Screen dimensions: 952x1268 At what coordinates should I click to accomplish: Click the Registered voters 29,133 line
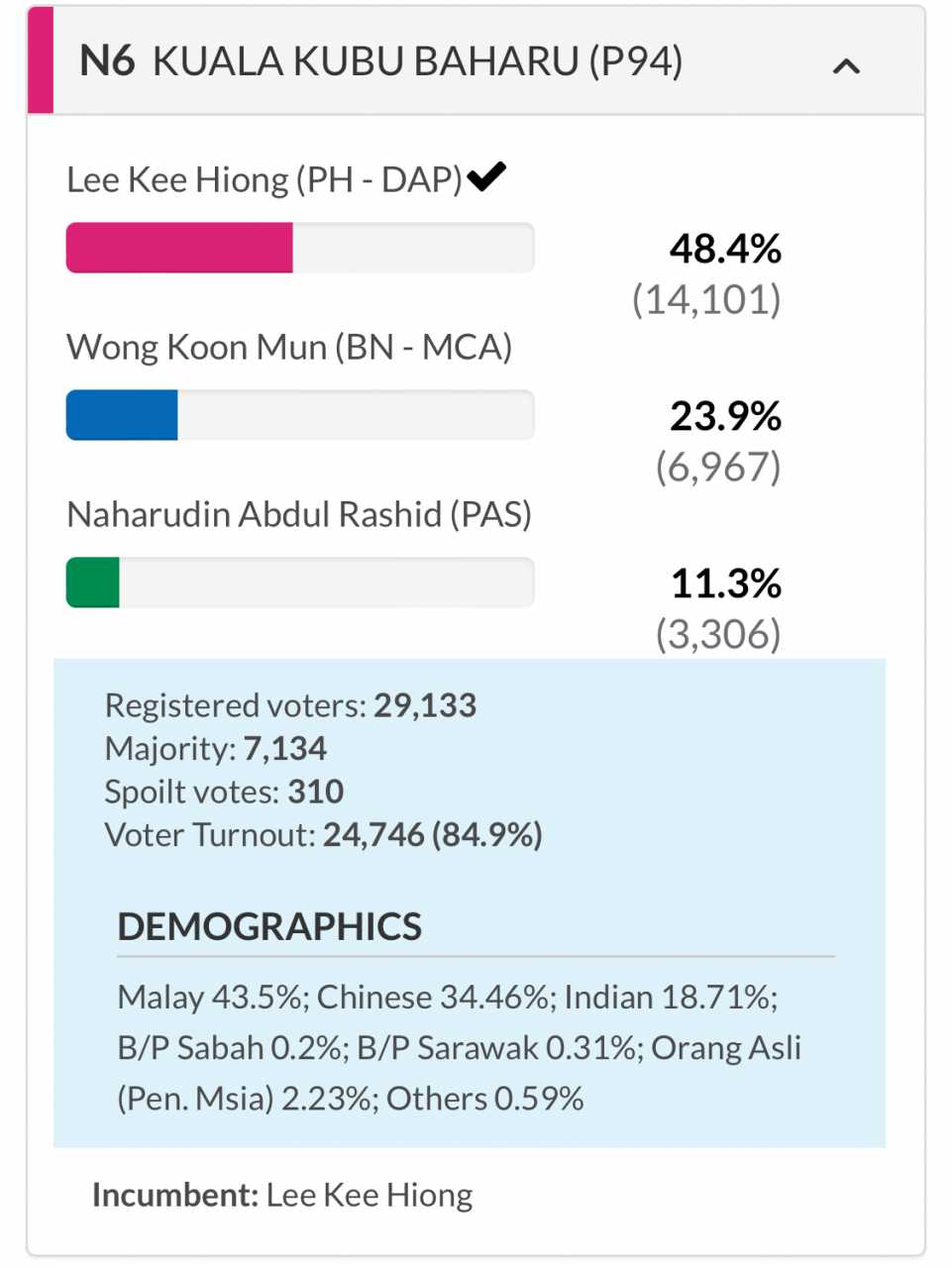(291, 705)
